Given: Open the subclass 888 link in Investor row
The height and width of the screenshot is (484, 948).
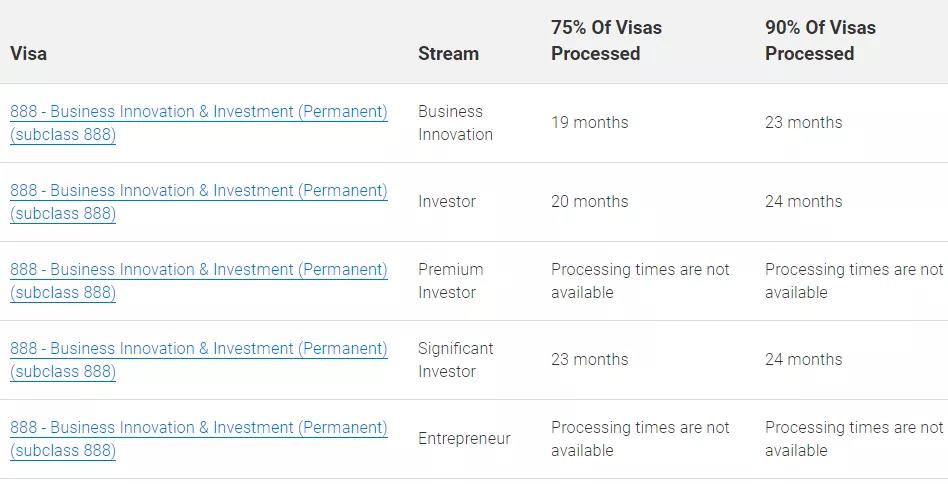Looking at the screenshot, I should point(198,202).
